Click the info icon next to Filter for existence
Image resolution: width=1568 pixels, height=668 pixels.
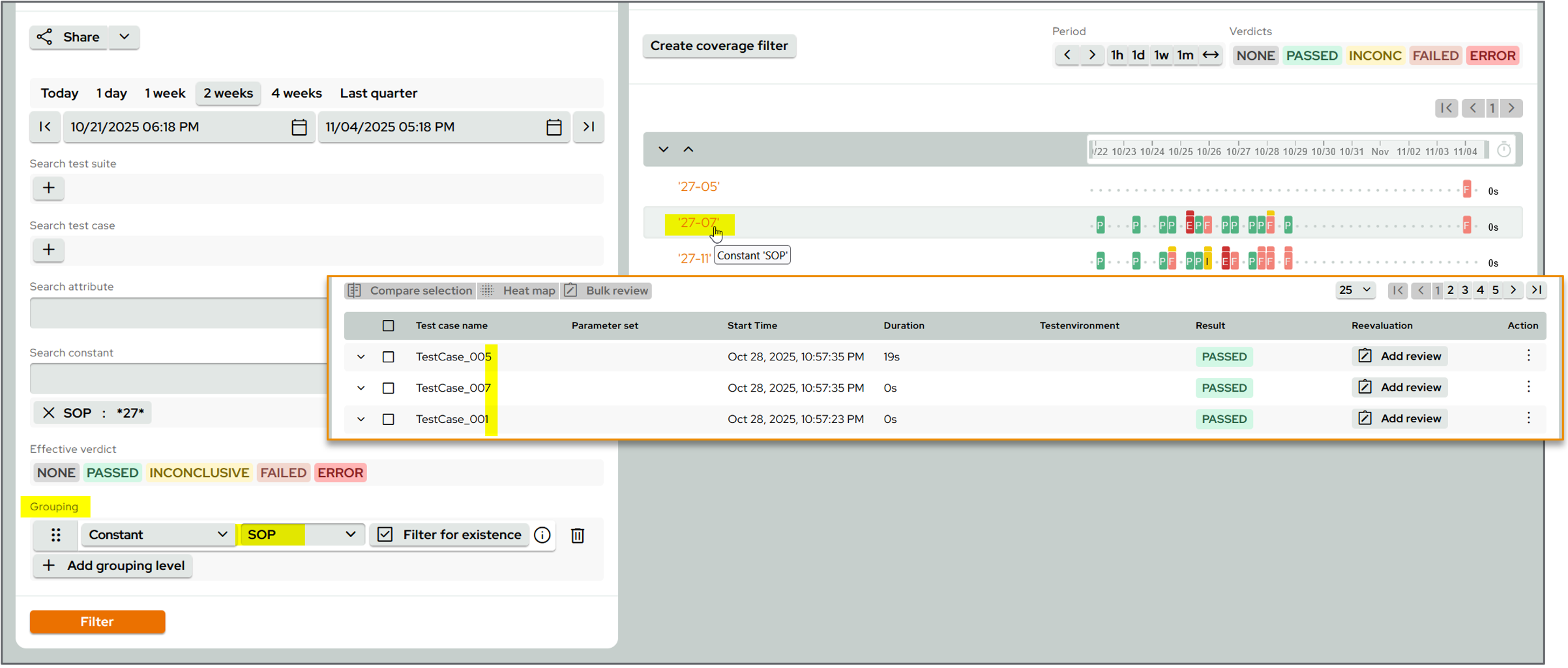click(x=542, y=535)
